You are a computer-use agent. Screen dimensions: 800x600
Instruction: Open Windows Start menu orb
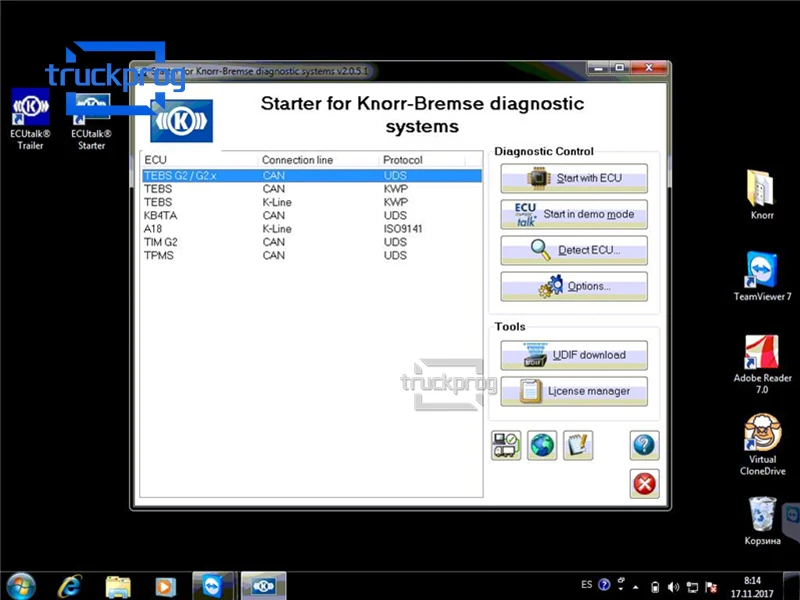point(21,586)
